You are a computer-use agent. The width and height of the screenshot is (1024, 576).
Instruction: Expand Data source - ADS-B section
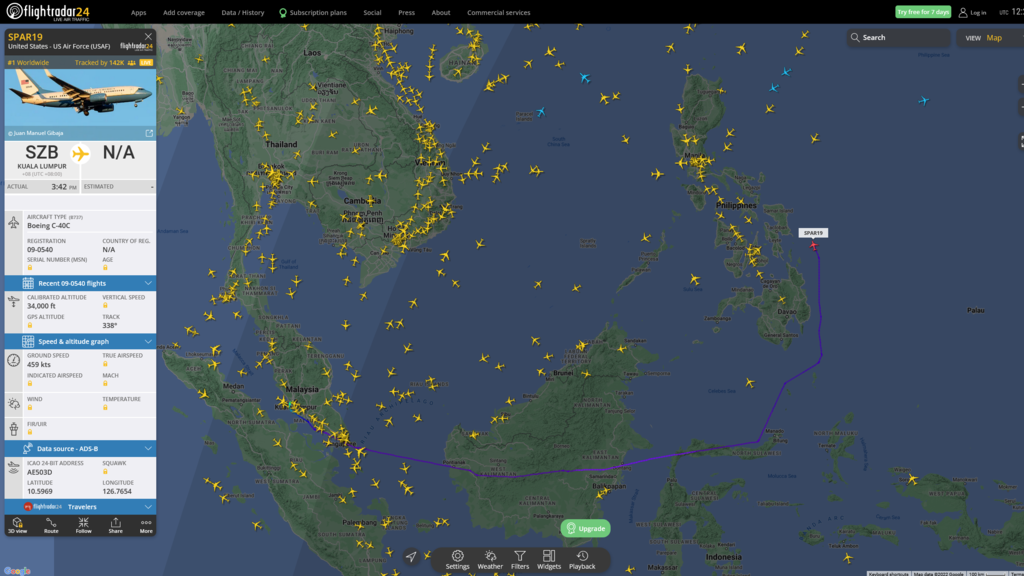80,448
